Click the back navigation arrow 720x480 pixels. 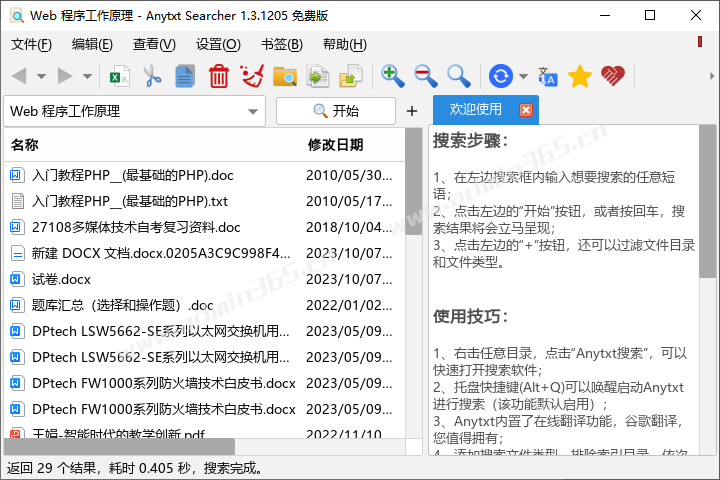coord(19,76)
